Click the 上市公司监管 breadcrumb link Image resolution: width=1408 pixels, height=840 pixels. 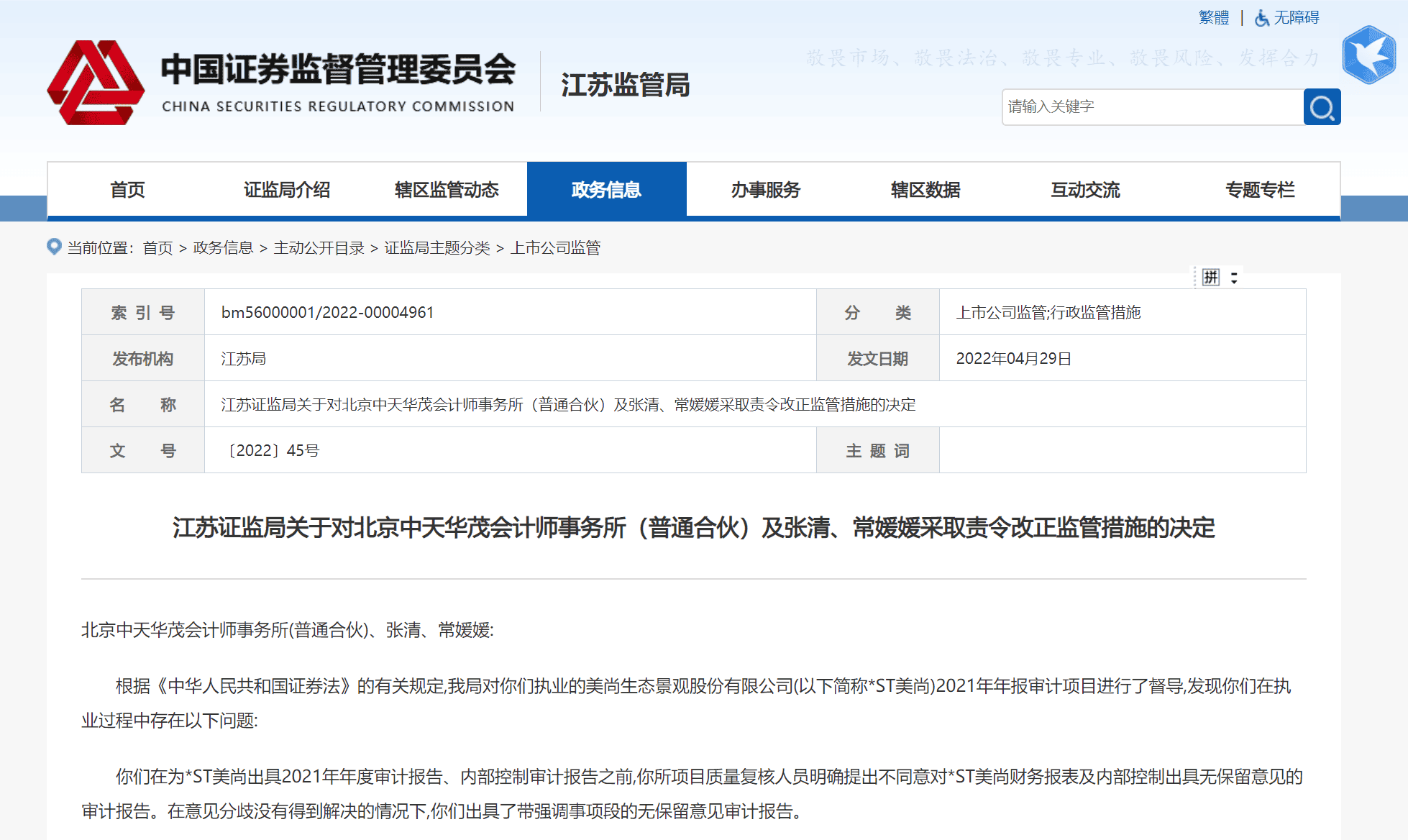[555, 248]
